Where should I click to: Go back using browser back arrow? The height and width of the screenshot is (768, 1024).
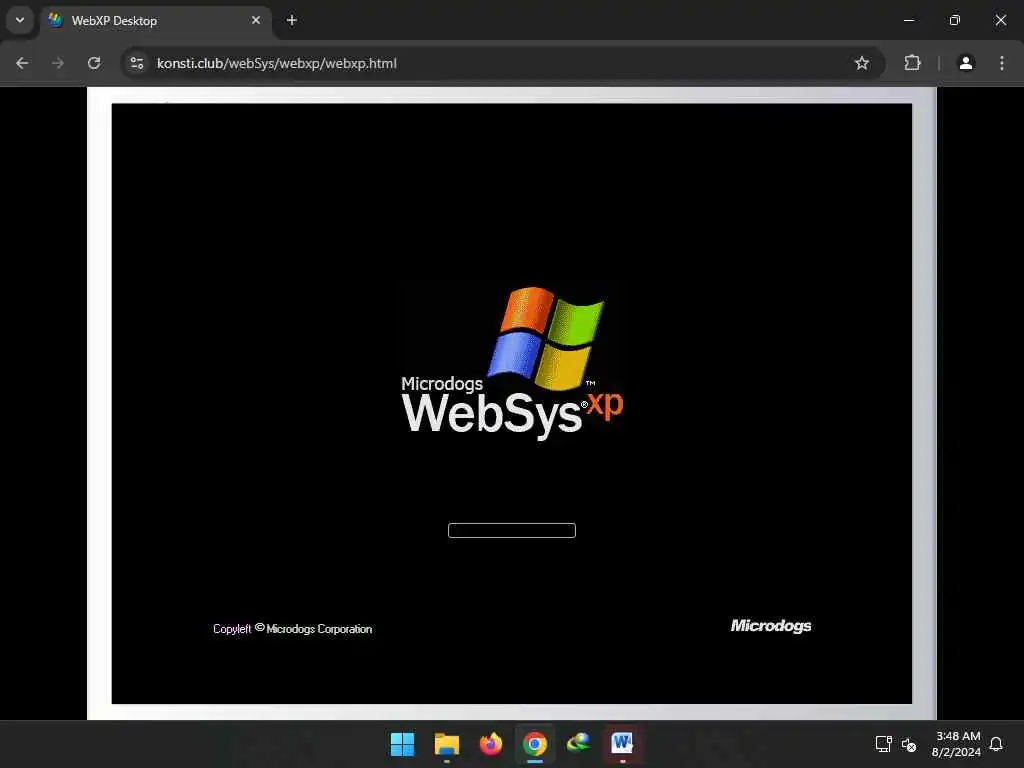[22, 63]
